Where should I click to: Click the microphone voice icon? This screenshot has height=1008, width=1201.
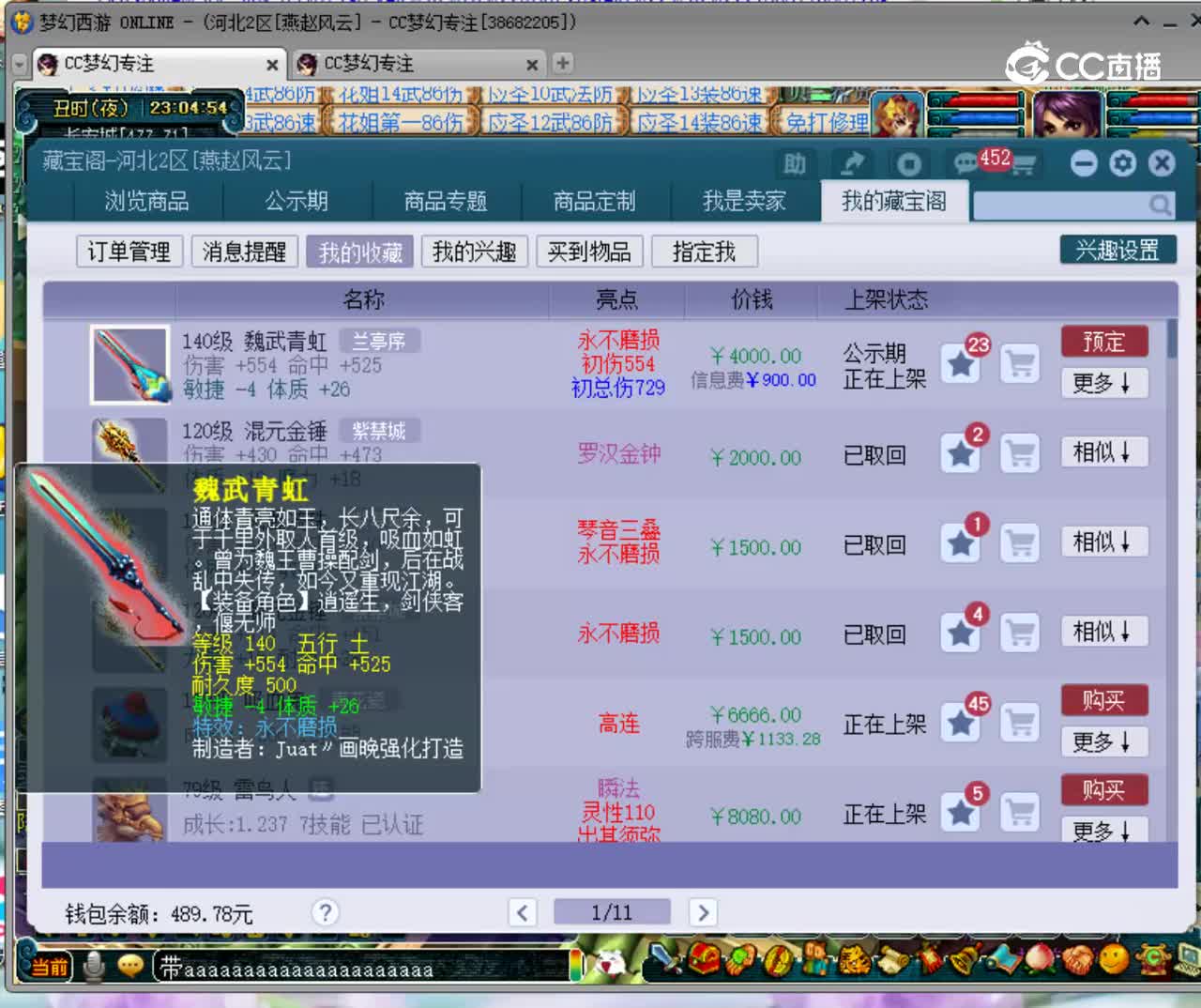94,966
